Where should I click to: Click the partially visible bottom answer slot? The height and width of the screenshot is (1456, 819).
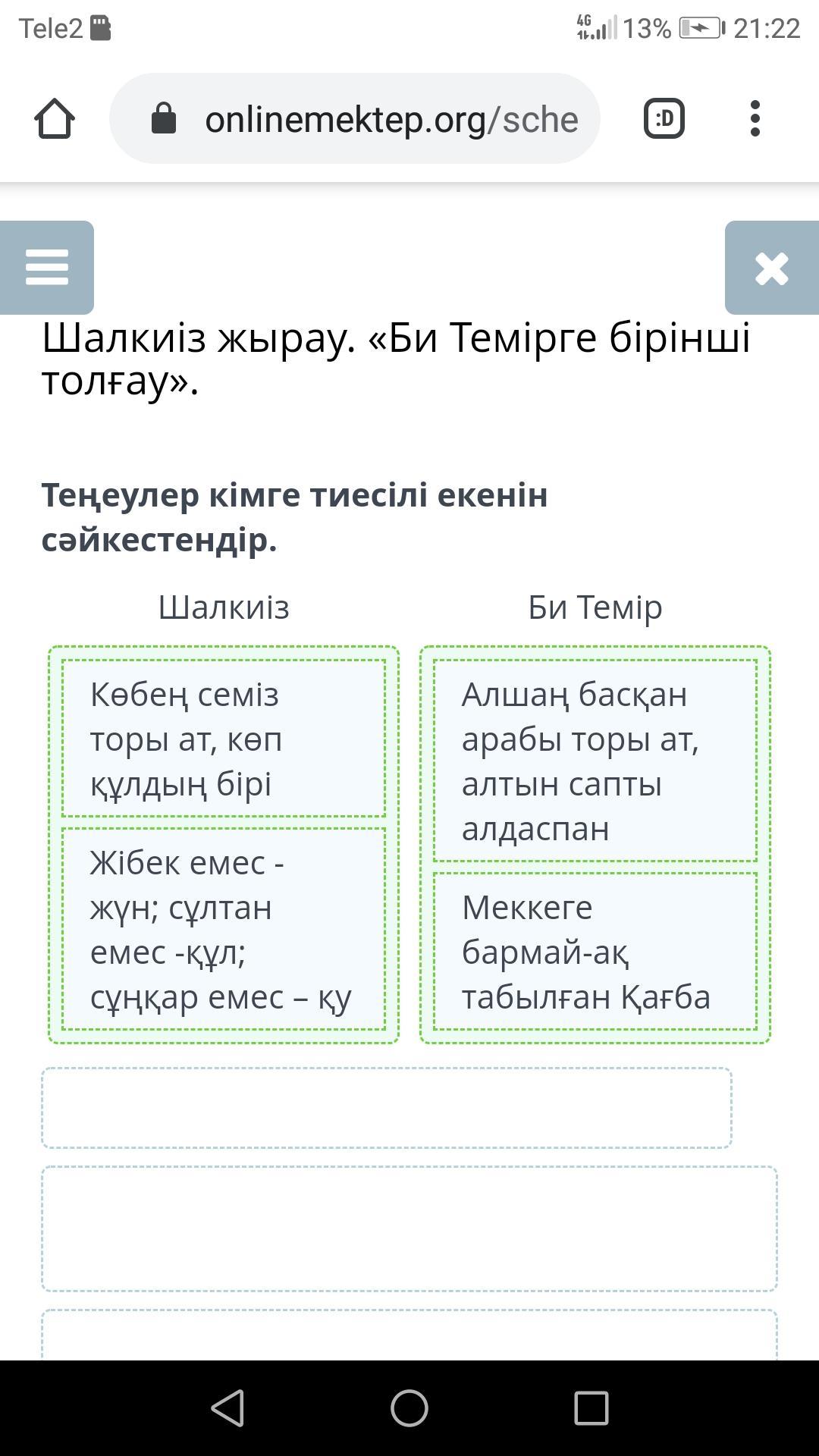coord(409,1335)
